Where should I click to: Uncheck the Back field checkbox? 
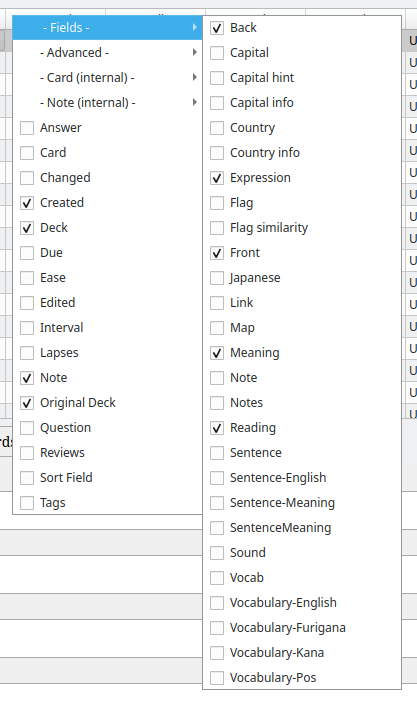coord(217,28)
